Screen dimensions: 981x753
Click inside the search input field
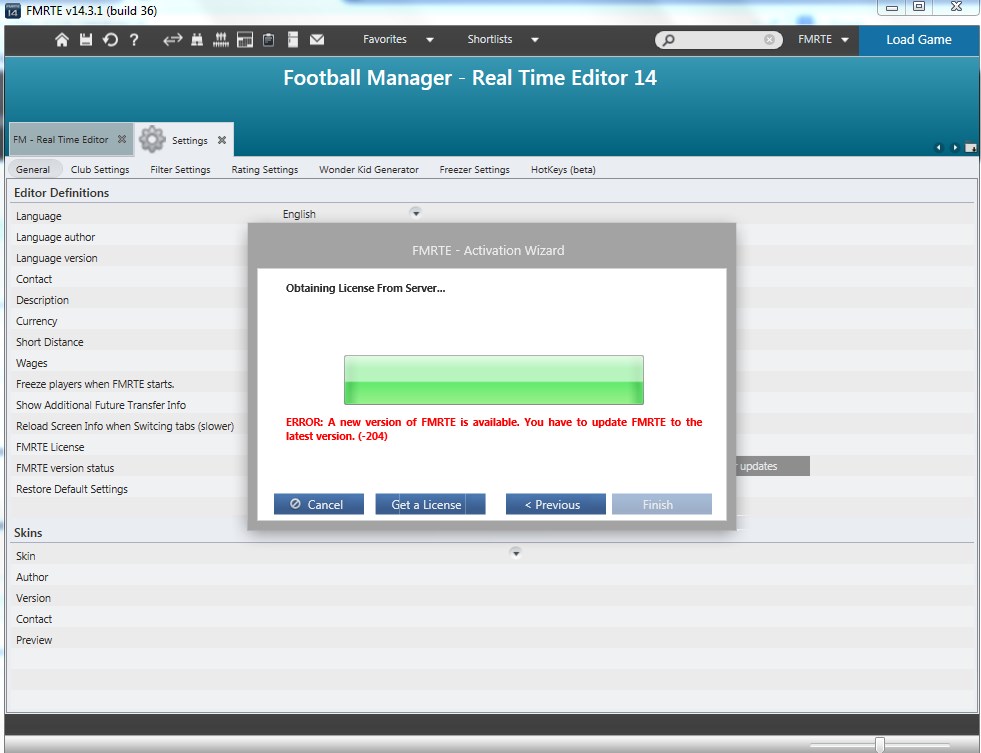click(719, 40)
